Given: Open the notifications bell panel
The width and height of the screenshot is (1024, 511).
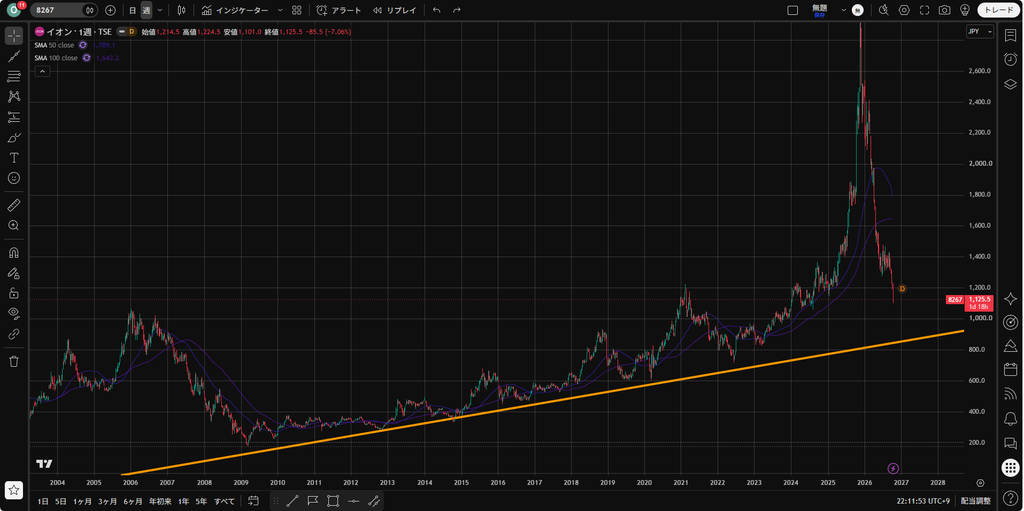Looking at the screenshot, I should [x=1010, y=418].
